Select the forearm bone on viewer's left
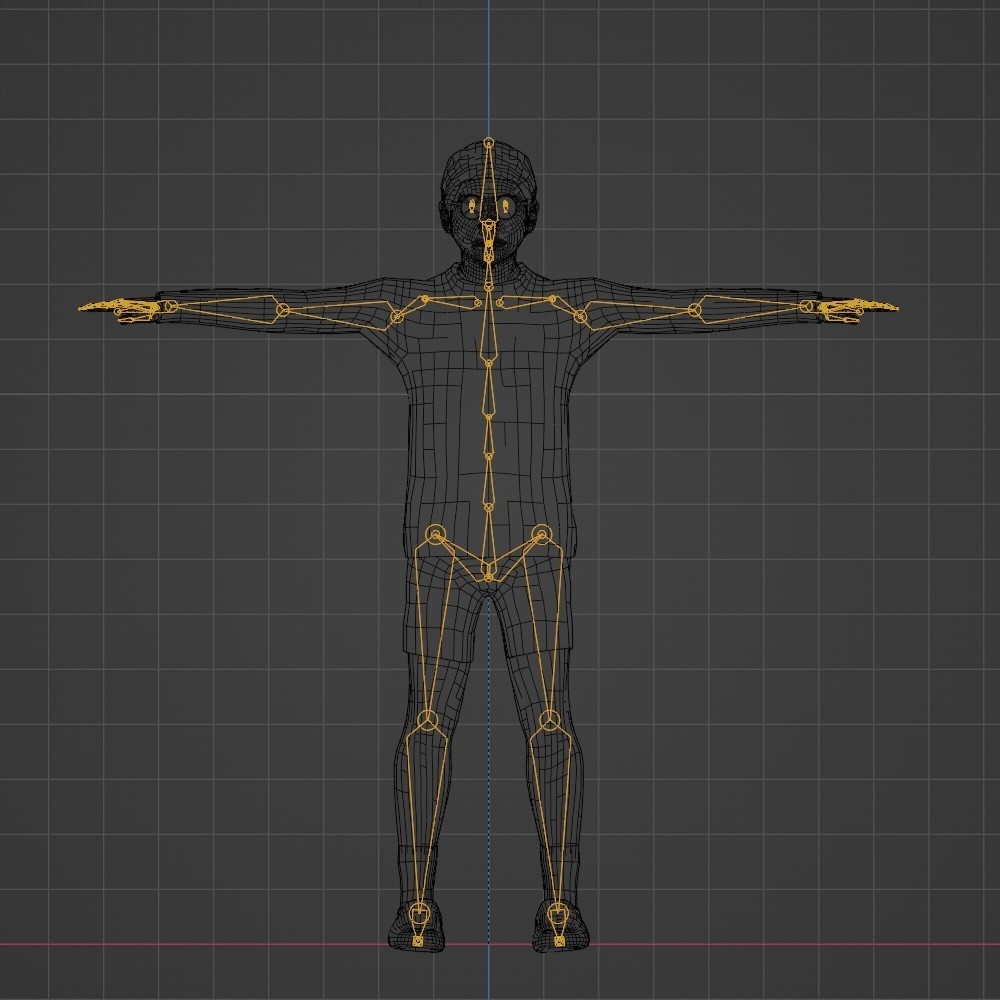Image resolution: width=1000 pixels, height=1000 pixels. [x=226, y=307]
